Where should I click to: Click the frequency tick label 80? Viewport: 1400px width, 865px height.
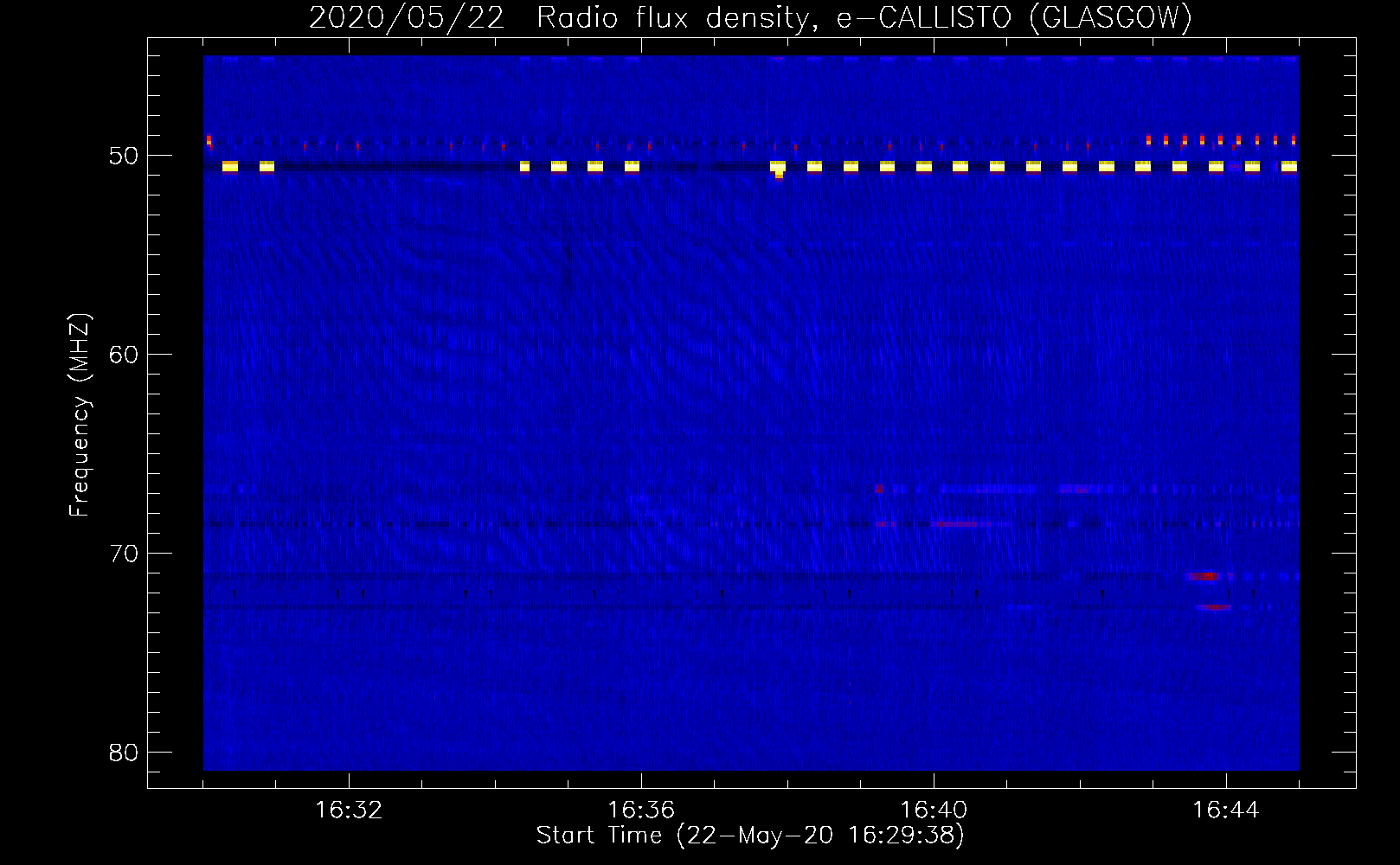[x=124, y=753]
